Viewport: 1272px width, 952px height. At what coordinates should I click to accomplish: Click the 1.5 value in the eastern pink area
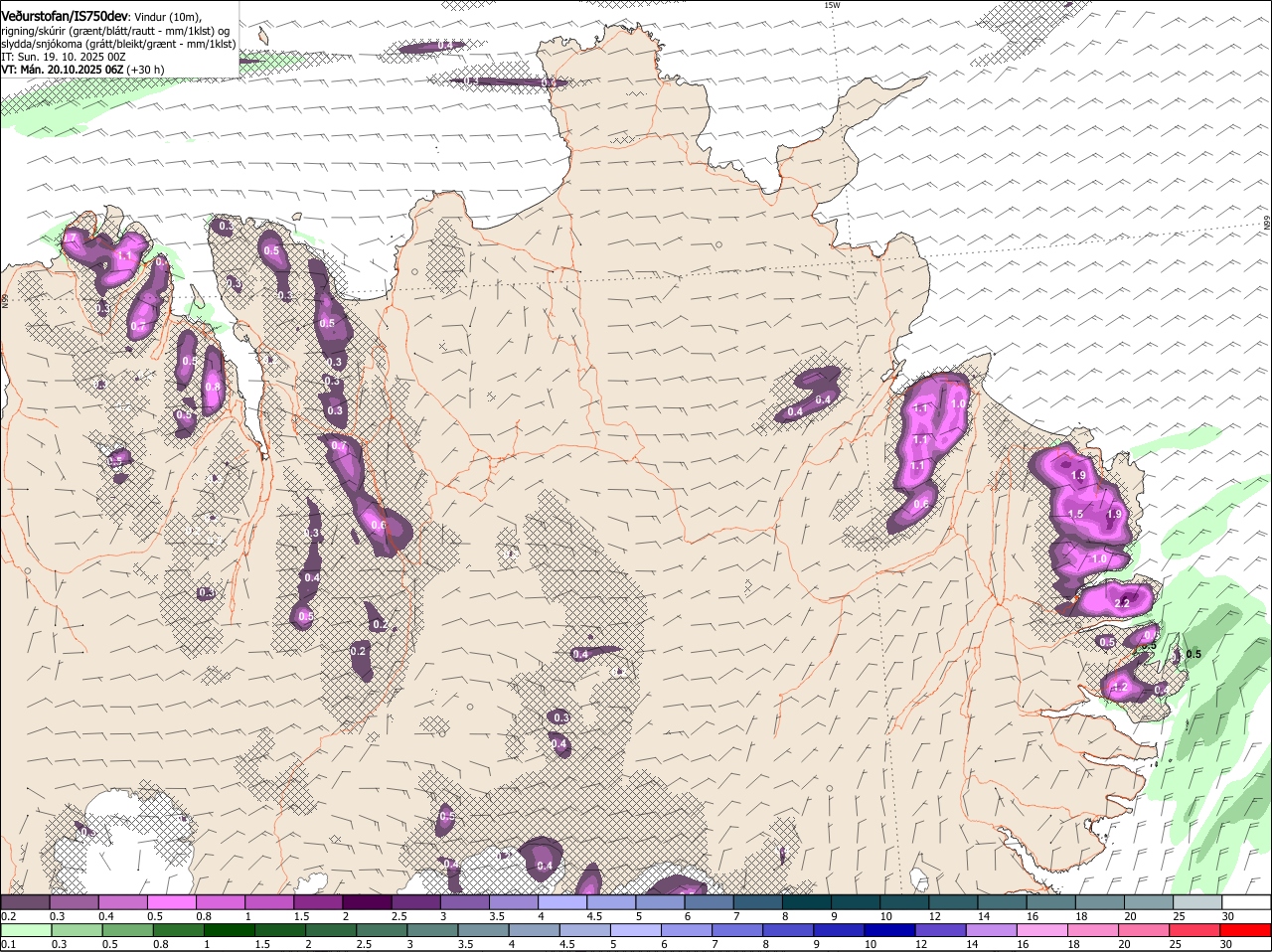click(x=1075, y=514)
